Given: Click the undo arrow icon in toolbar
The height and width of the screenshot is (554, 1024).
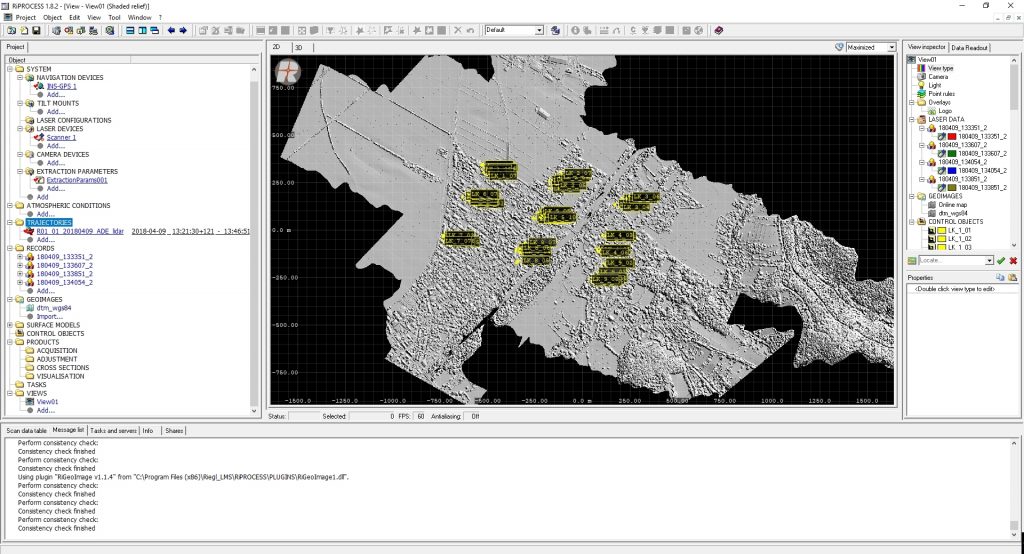Looking at the screenshot, I should point(470,31).
